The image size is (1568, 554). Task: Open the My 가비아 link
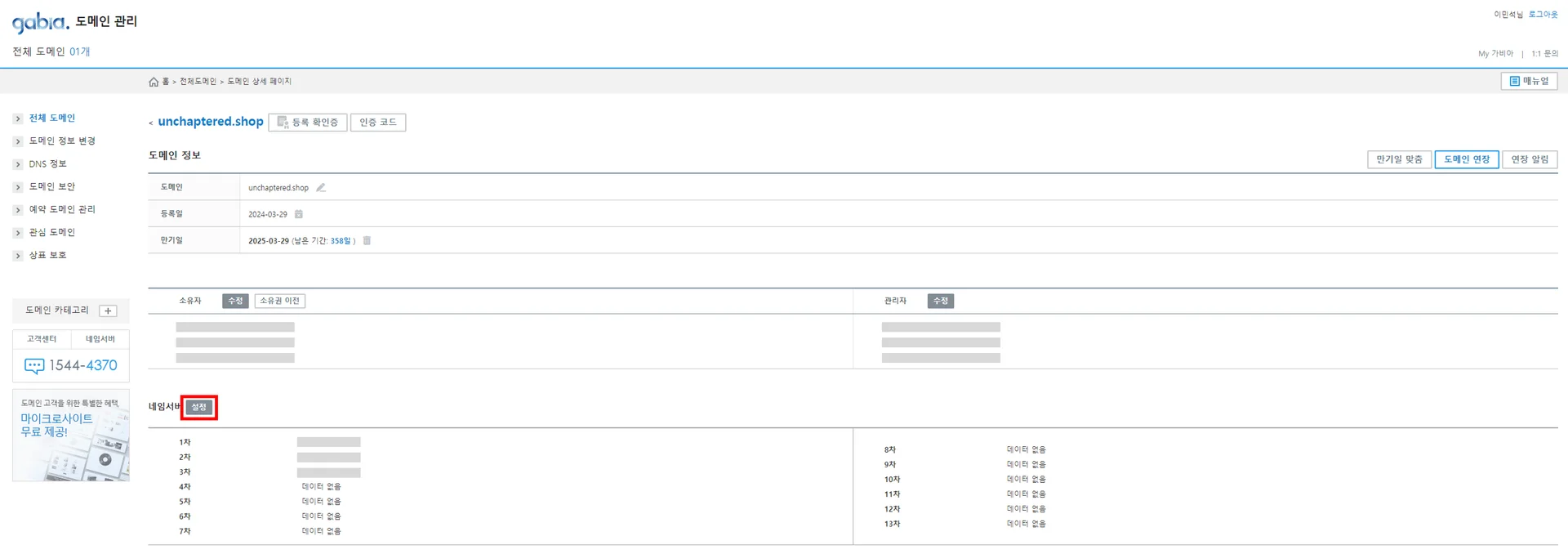pyautogui.click(x=1495, y=54)
